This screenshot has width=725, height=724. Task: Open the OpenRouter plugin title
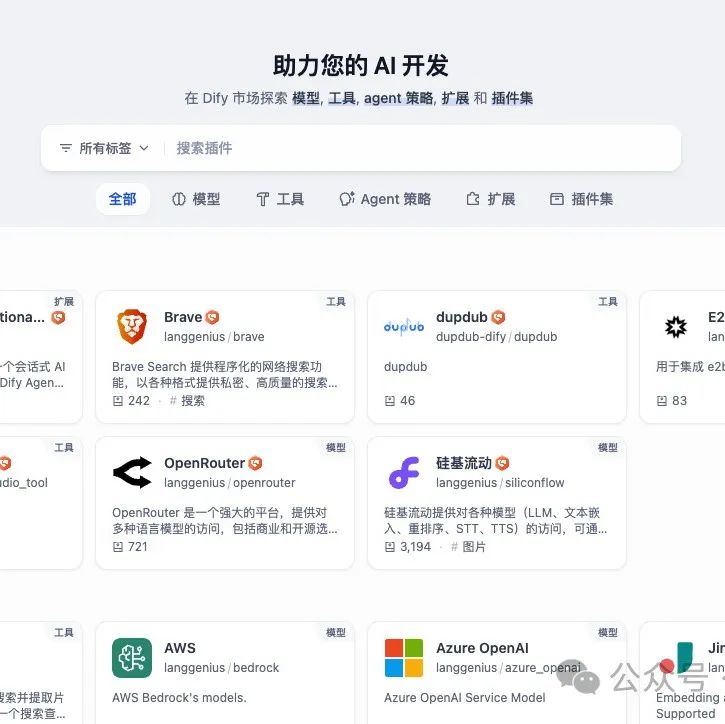pos(204,463)
